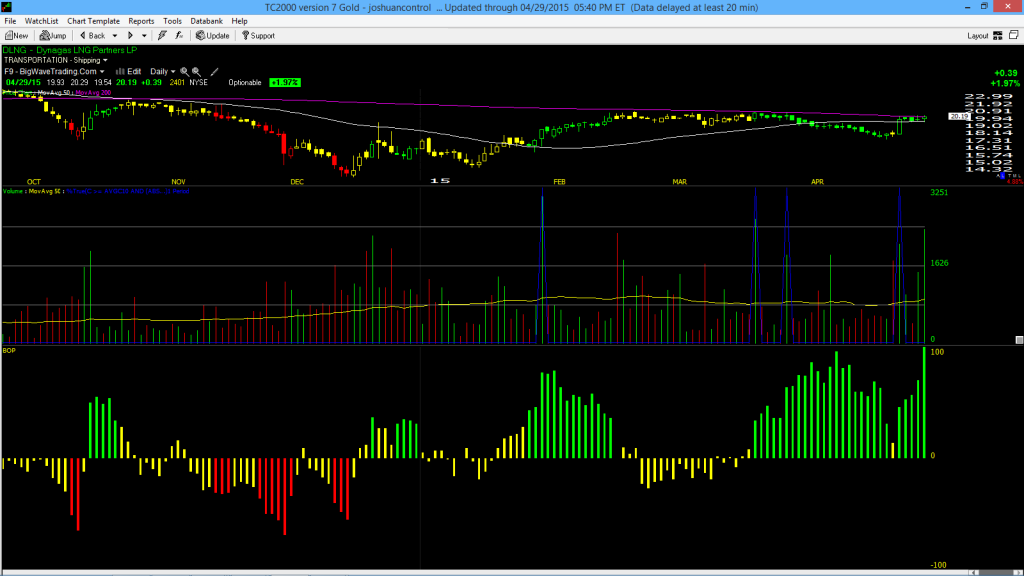Click the DLNG - Dynagas LNG Partners symbol title
The image size is (1024, 576).
click(70, 50)
